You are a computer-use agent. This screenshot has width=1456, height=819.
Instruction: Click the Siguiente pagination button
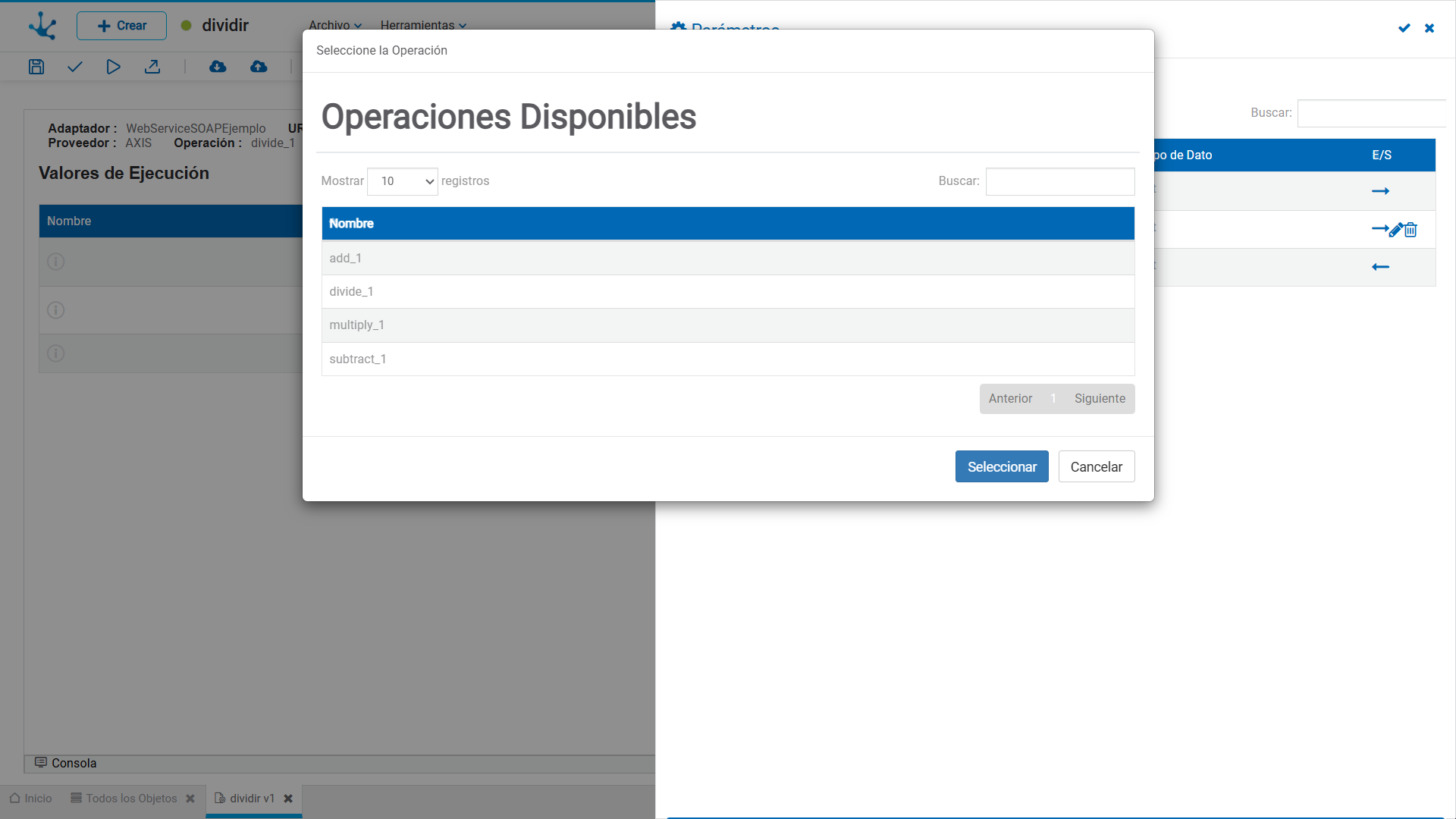1100,399
